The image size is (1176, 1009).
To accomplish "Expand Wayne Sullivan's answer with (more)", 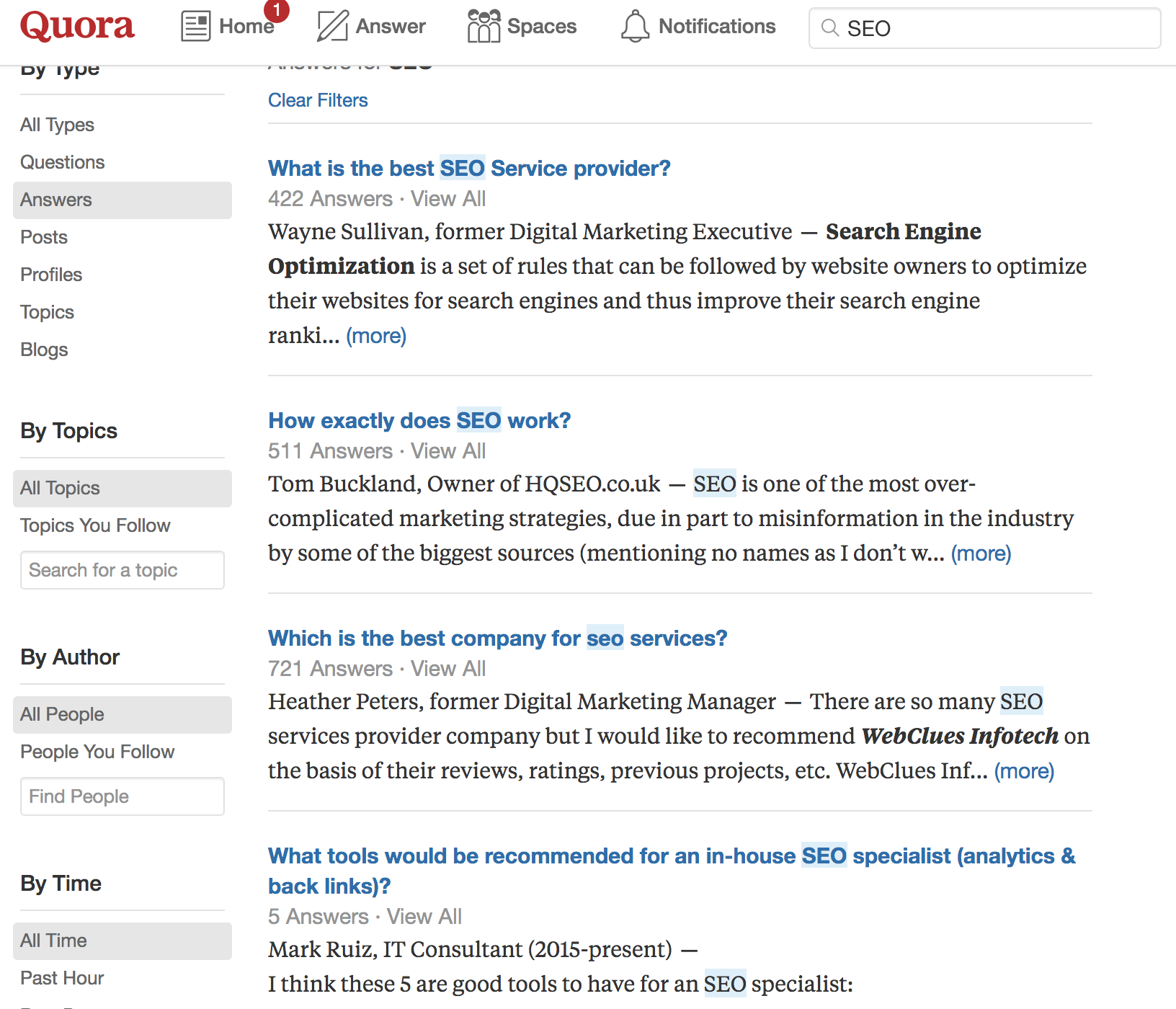I will (x=376, y=336).
